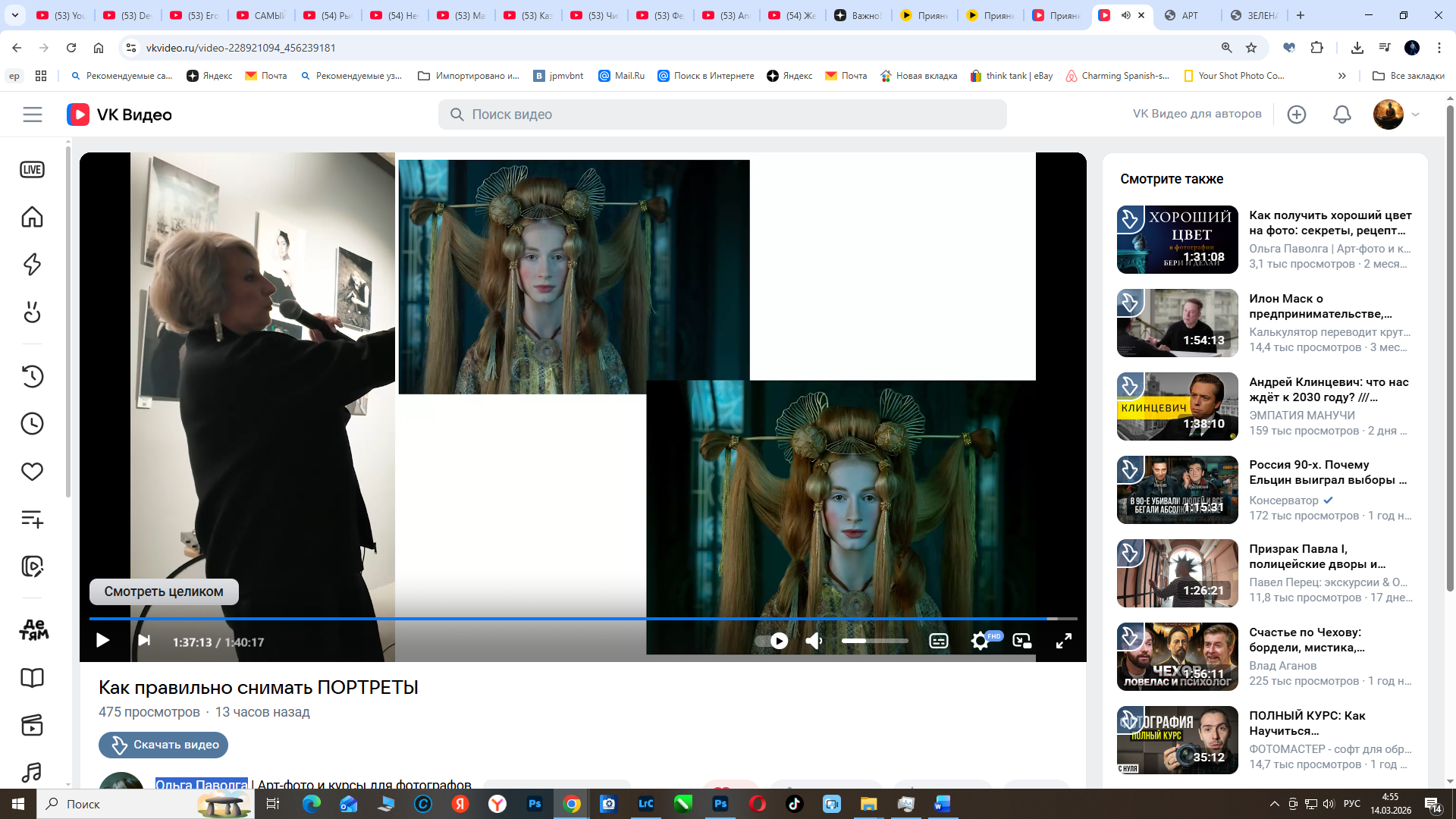Skip to the next video
The width and height of the screenshot is (1456, 819).
[144, 642]
